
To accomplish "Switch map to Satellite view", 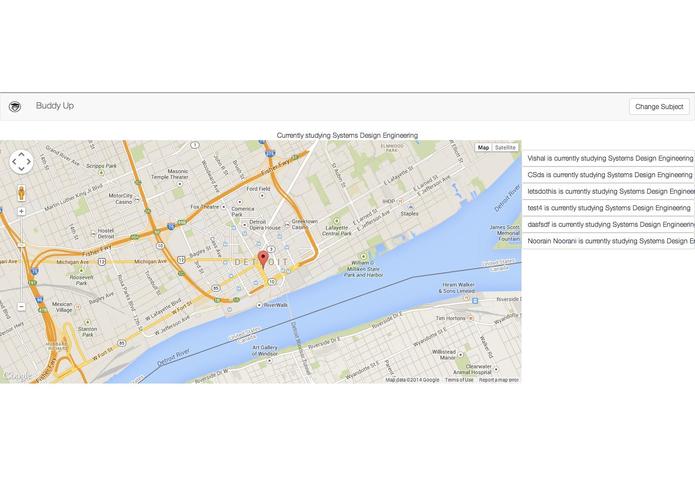I will click(505, 148).
